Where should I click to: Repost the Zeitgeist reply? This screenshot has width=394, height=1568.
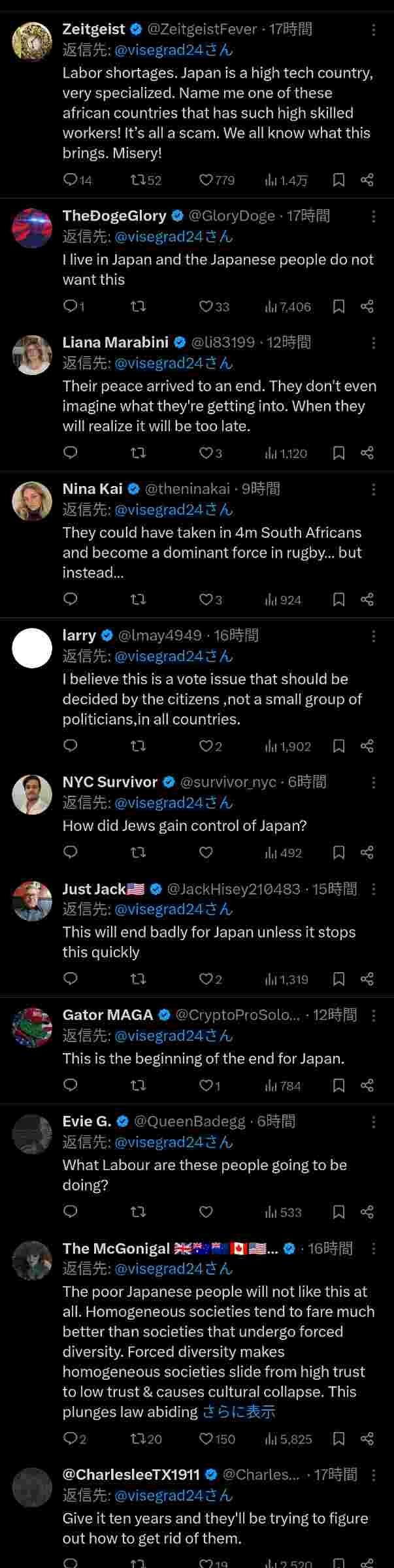point(138,180)
